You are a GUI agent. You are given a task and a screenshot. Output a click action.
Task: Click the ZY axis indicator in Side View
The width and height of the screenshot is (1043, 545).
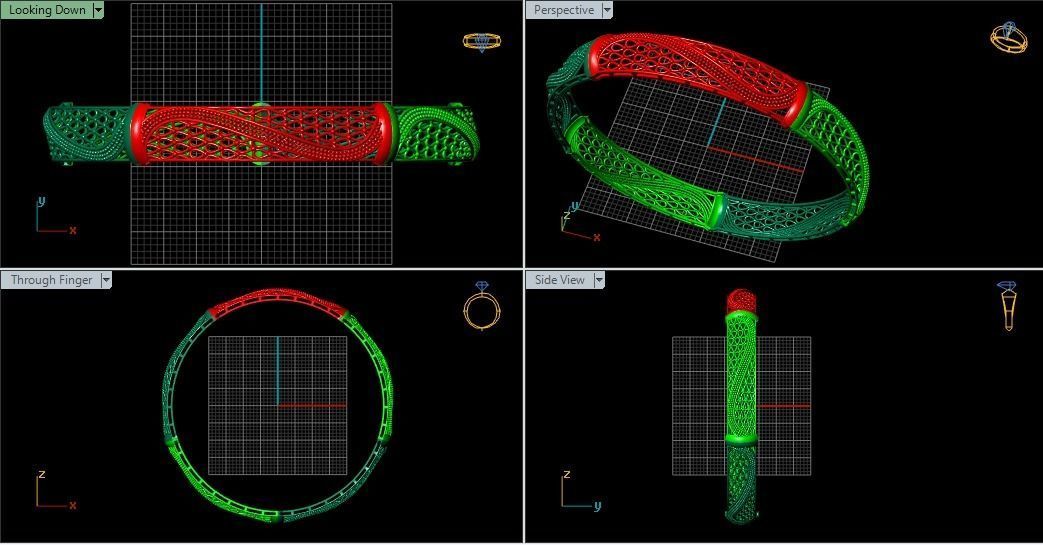581,490
